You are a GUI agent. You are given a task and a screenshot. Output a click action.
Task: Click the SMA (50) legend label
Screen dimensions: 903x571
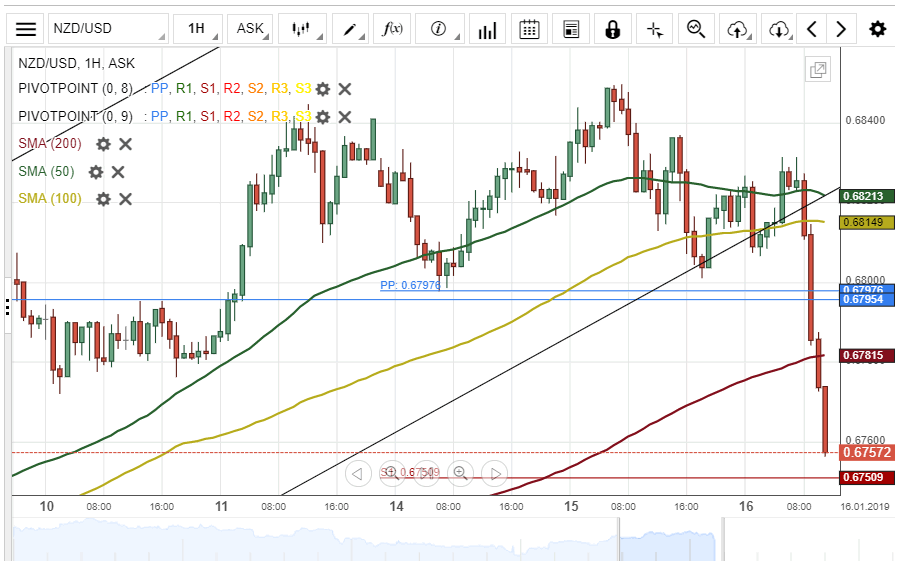point(46,171)
